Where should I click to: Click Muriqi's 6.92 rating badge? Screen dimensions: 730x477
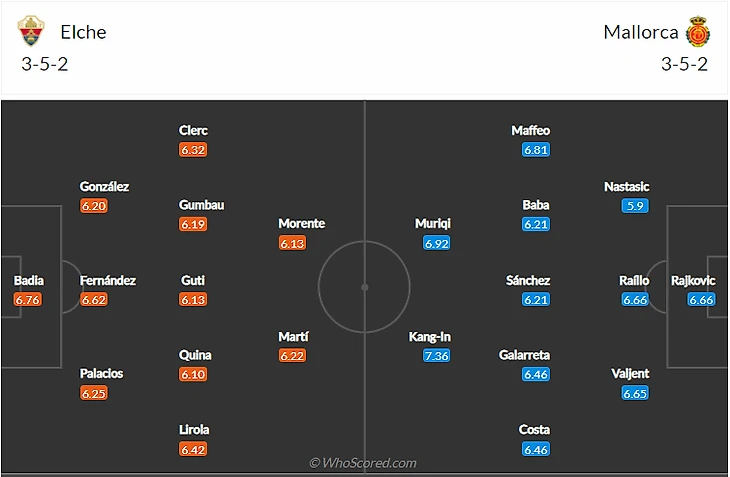pos(436,243)
